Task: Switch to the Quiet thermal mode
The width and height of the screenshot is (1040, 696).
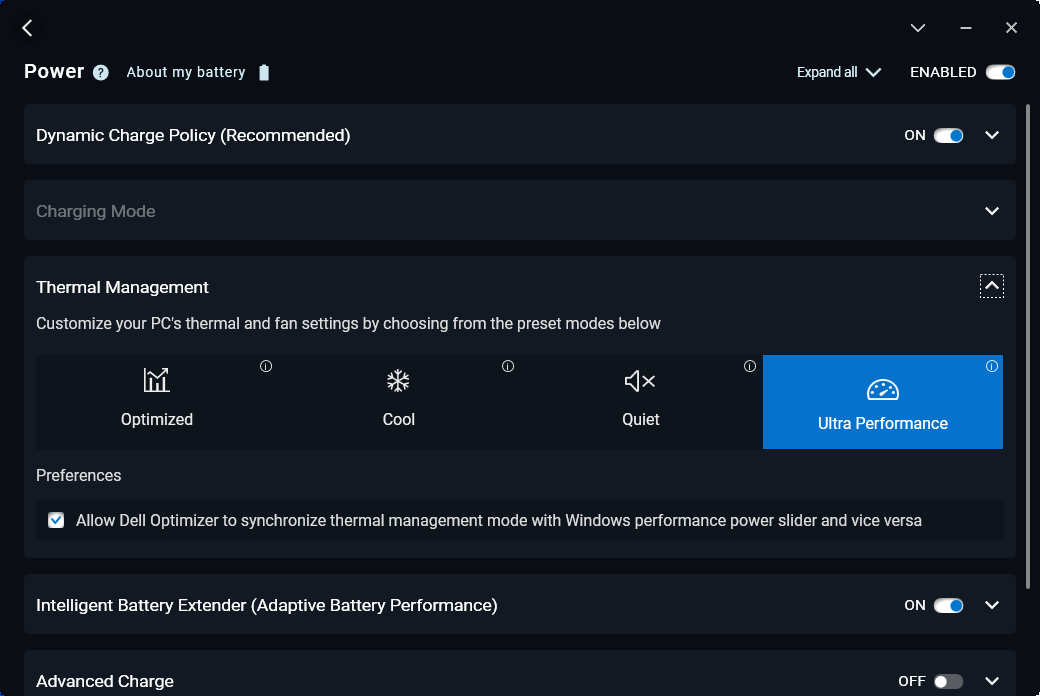Action: coord(641,400)
